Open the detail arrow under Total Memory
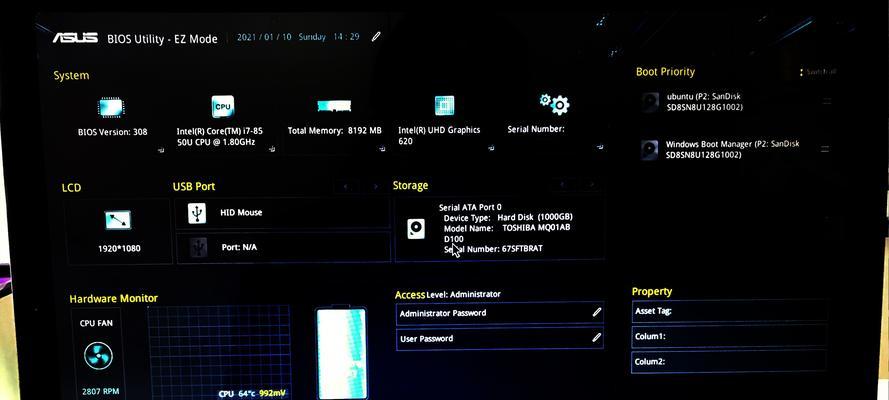The height and width of the screenshot is (400, 889). point(383,149)
